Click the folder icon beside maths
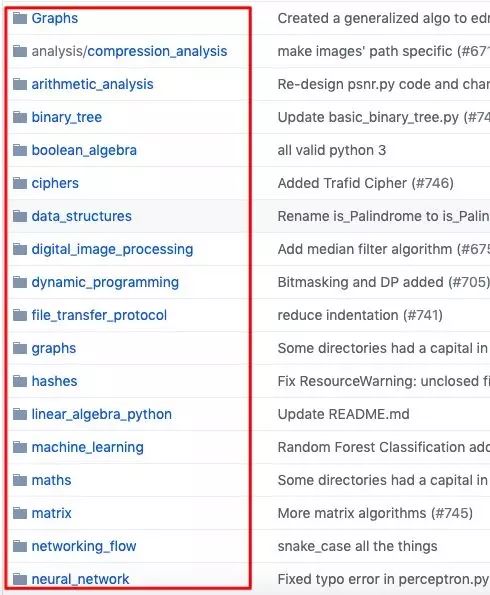This screenshot has width=490, height=595. [x=20, y=480]
